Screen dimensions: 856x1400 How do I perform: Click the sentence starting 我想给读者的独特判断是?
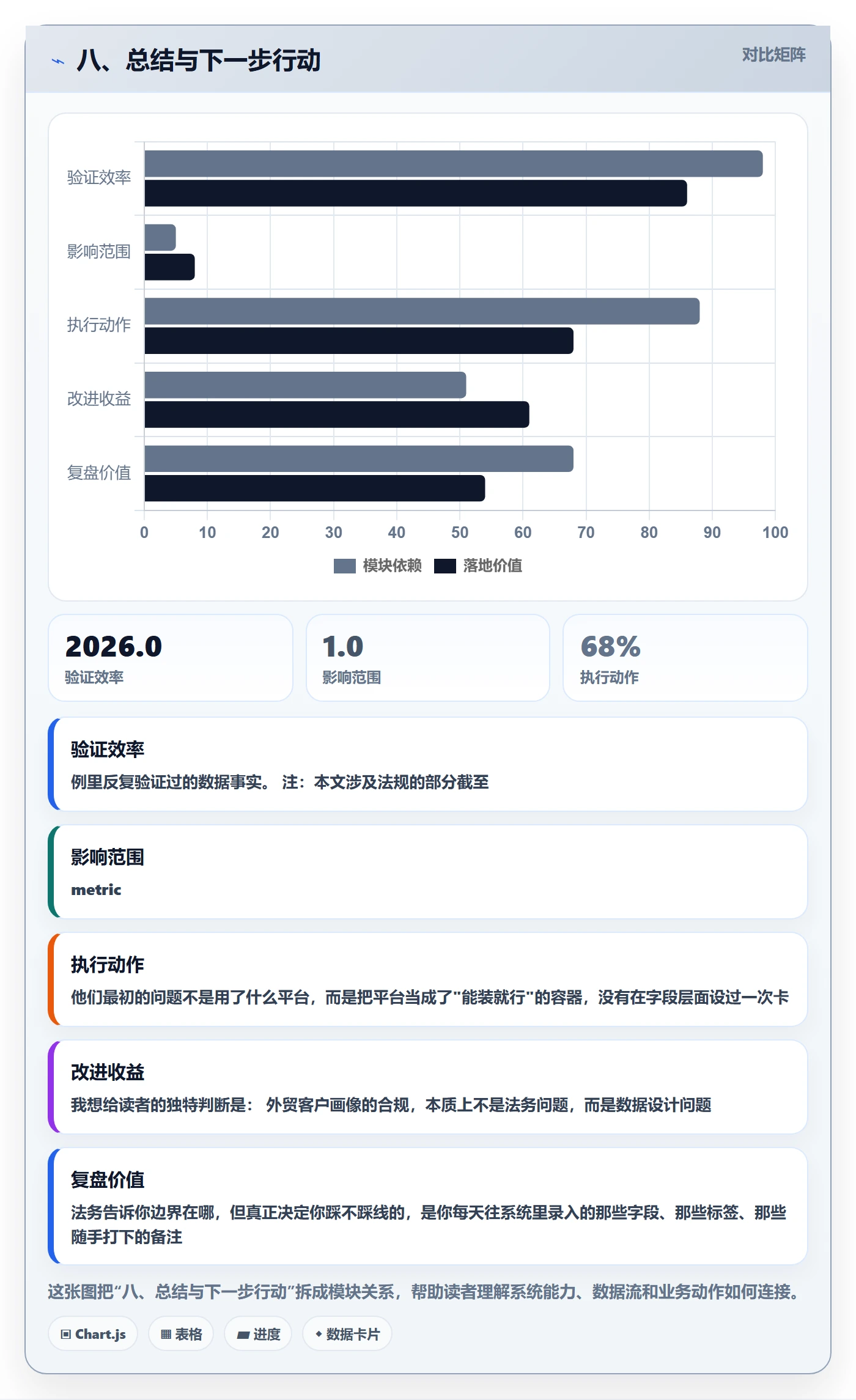click(391, 1105)
